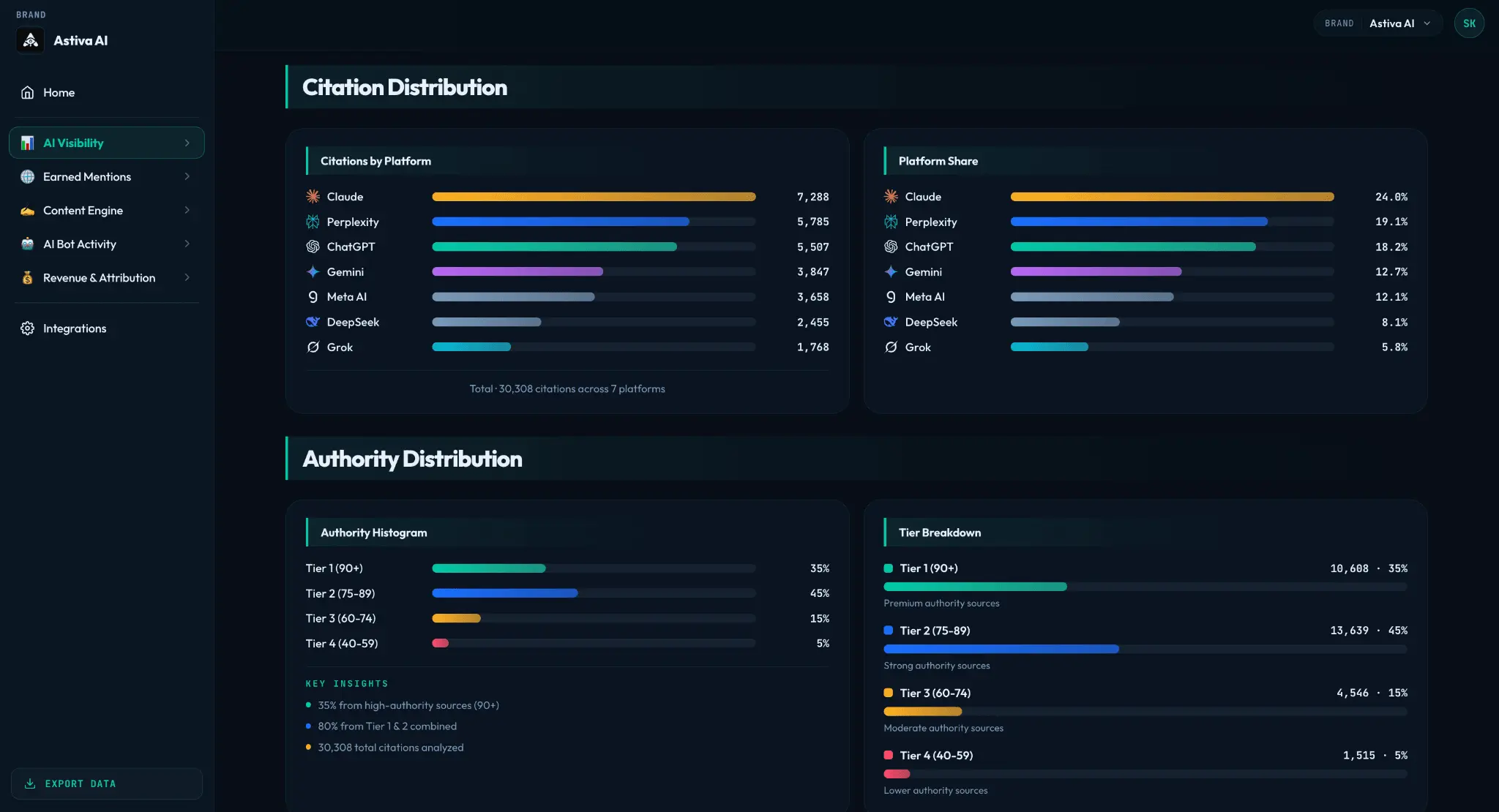Click the AI Bot Activity robot icon
The height and width of the screenshot is (812, 1499).
pyautogui.click(x=27, y=244)
